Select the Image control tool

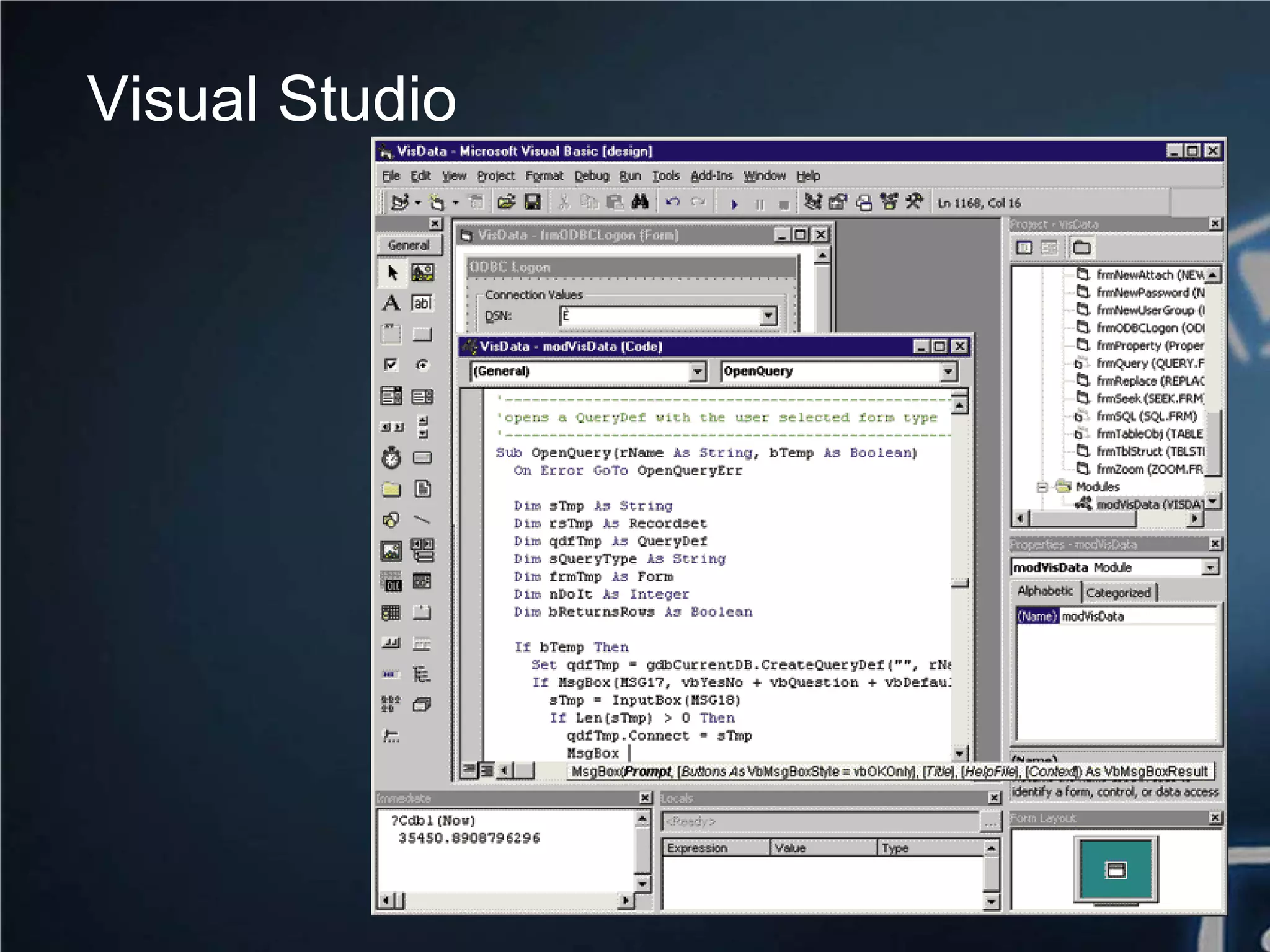click(391, 550)
